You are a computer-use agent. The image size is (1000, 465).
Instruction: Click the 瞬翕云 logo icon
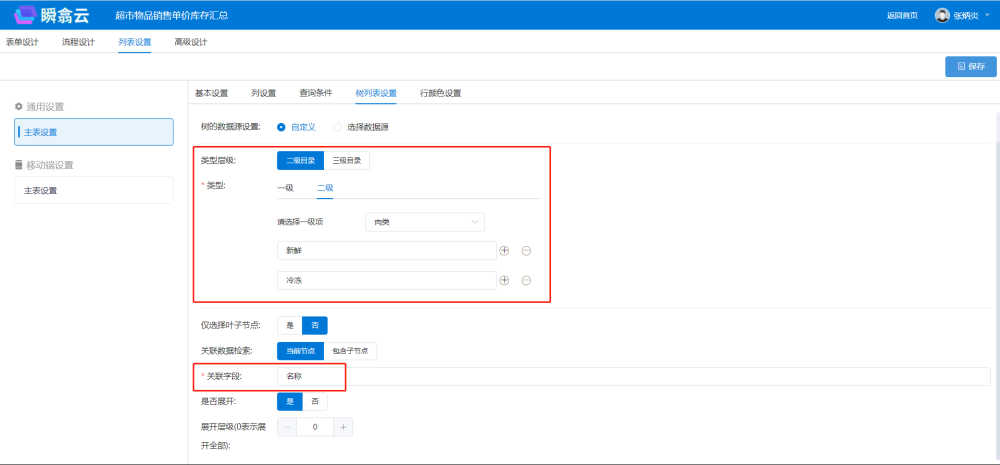pos(25,15)
